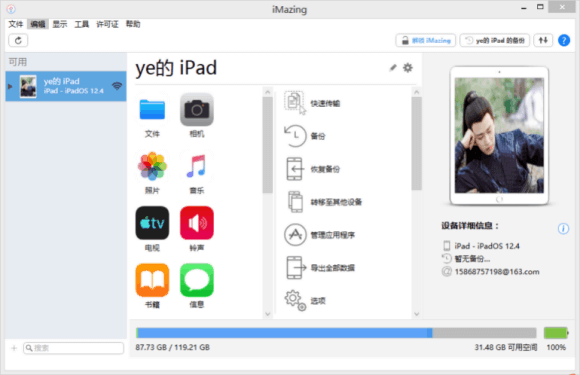Click iMazing app logo in title bar
The width and height of the screenshot is (580, 375).
click(11, 9)
